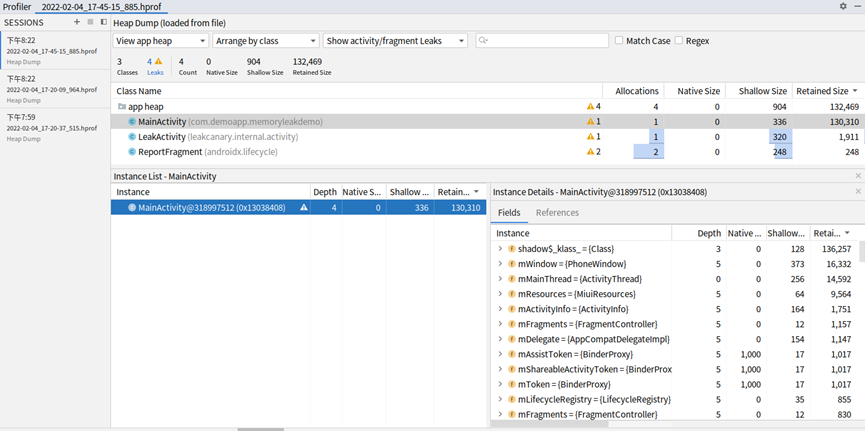This screenshot has height=431, width=865.
Task: Open Show activity/fragment Leaks filter dropdown
Action: point(395,41)
